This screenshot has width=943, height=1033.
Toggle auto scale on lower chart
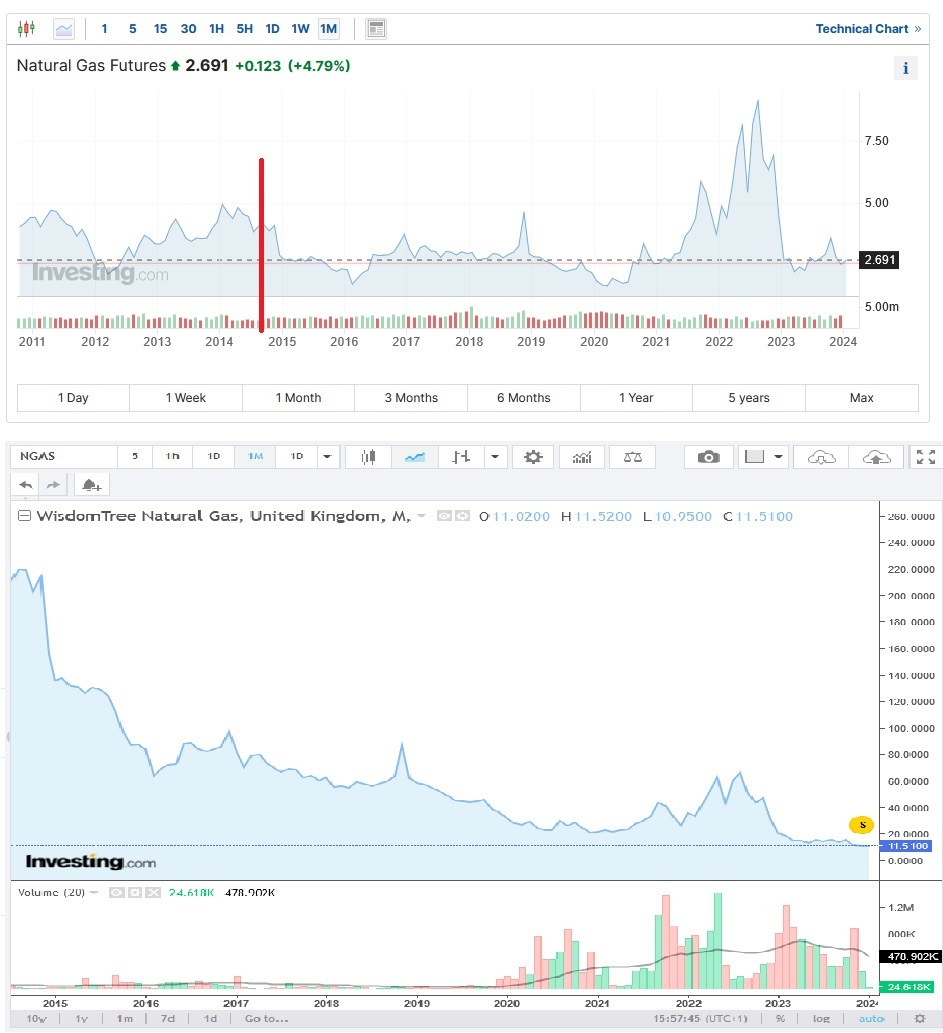[871, 1018]
